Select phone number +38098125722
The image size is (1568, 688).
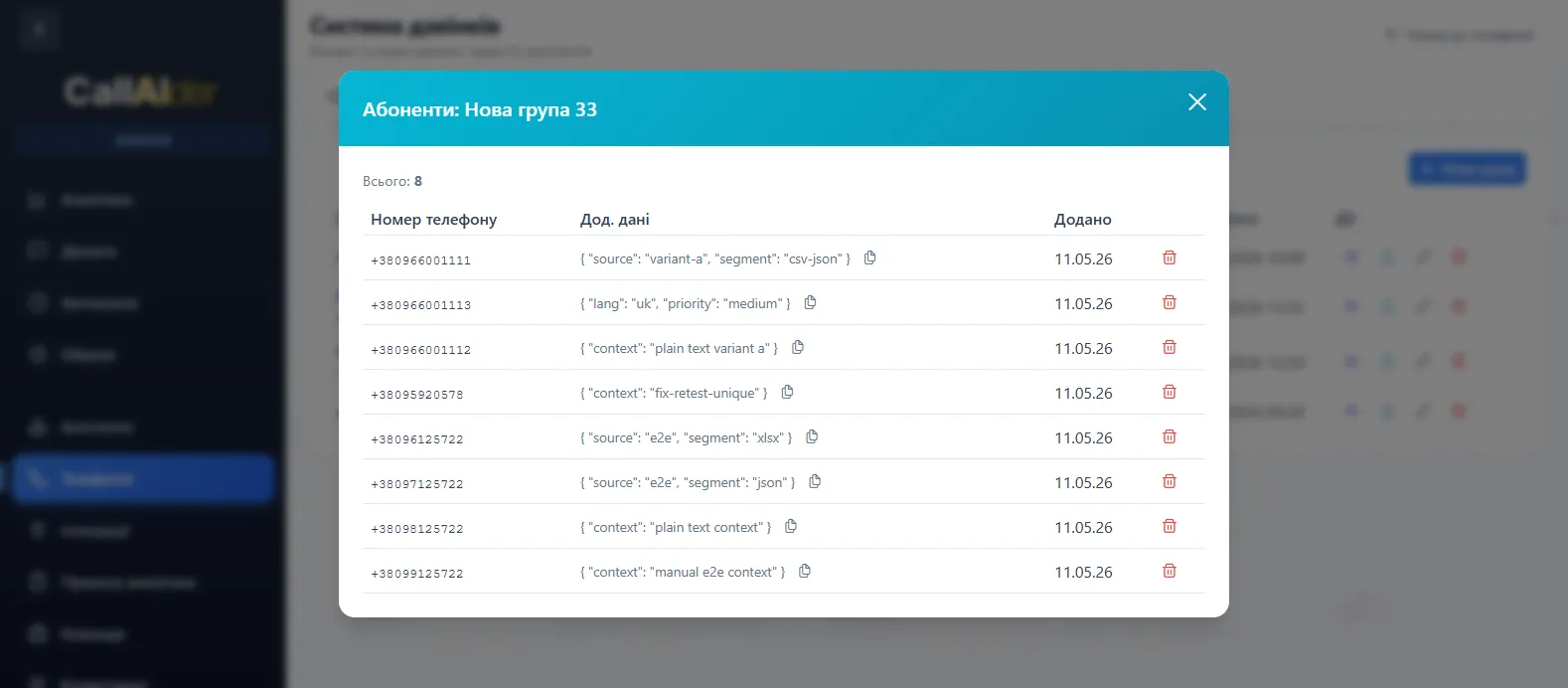click(x=416, y=529)
